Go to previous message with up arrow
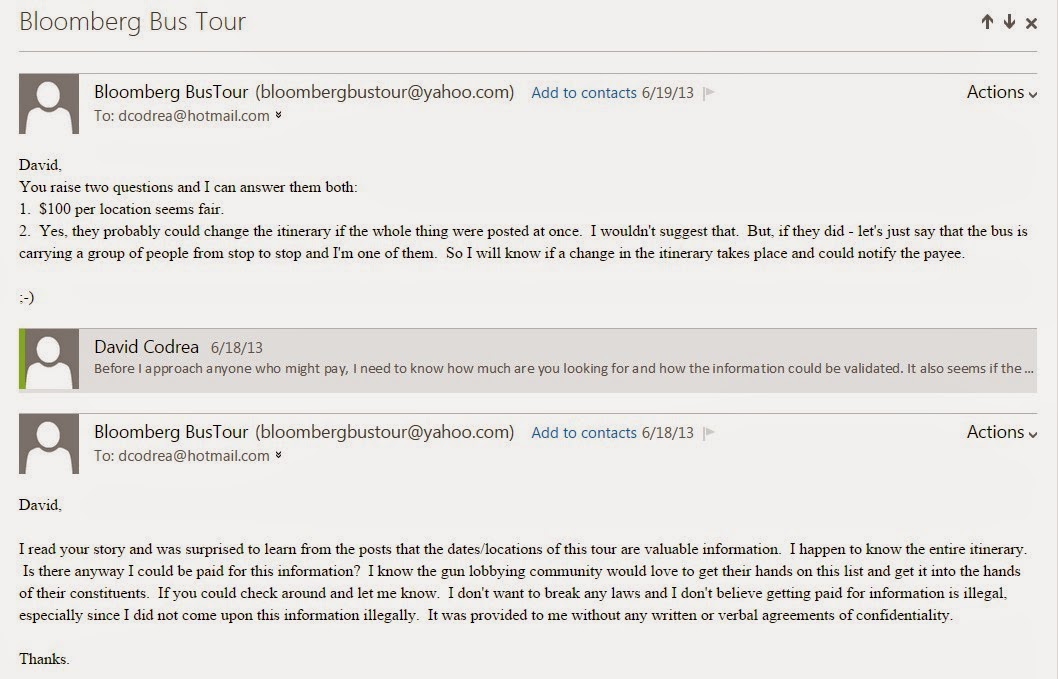 tap(987, 22)
